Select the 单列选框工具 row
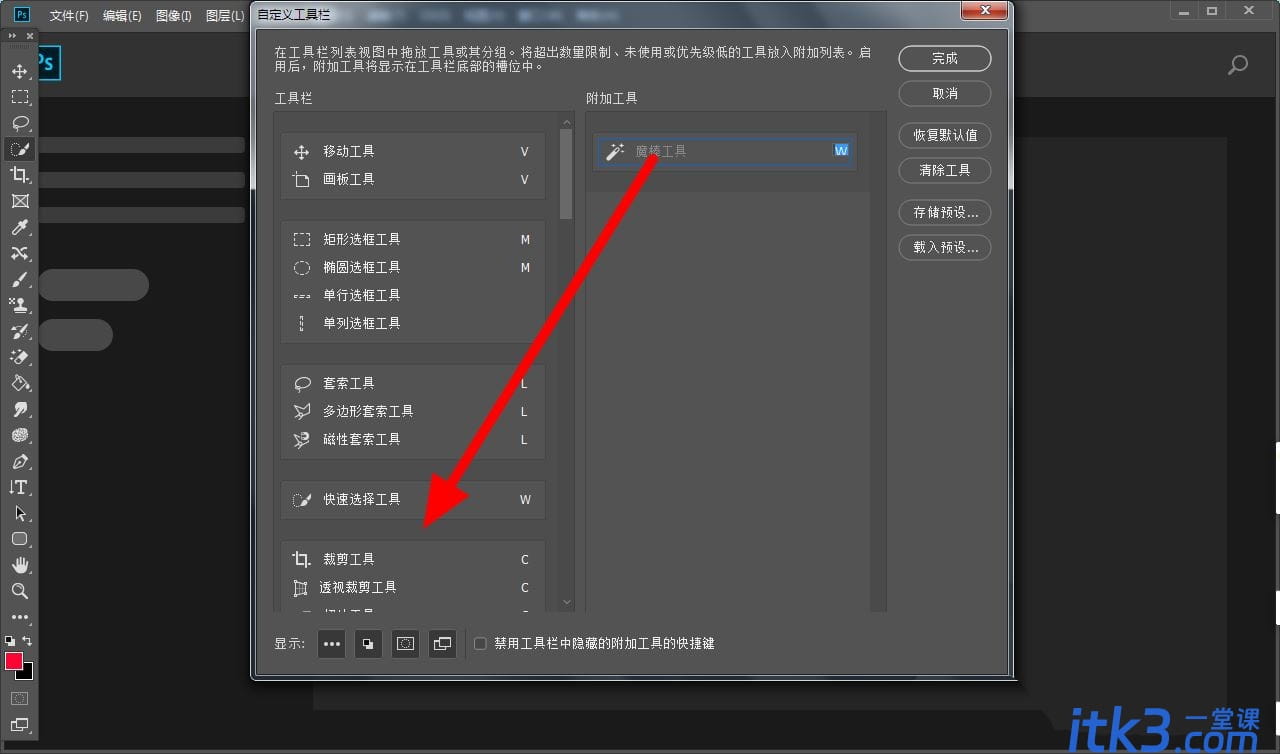This screenshot has width=1280, height=754. tap(413, 324)
